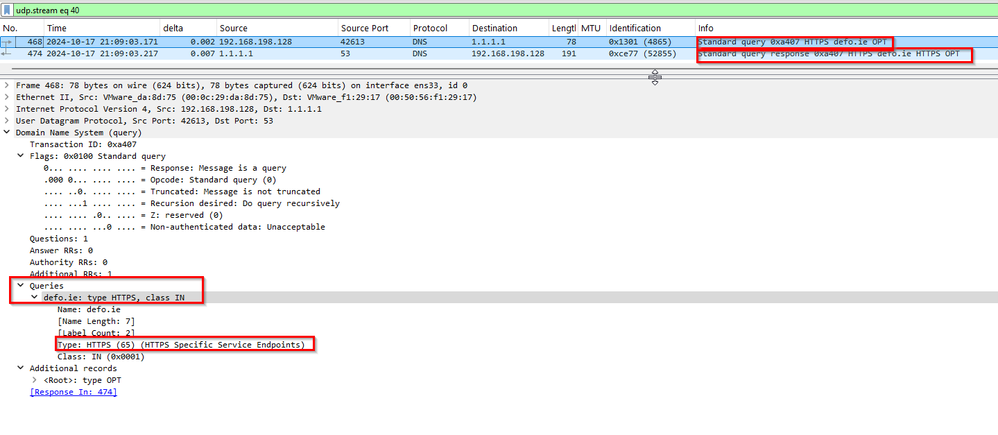This screenshot has width=998, height=435.
Task: Open the Response In: 474 link
Action: click(x=73, y=392)
